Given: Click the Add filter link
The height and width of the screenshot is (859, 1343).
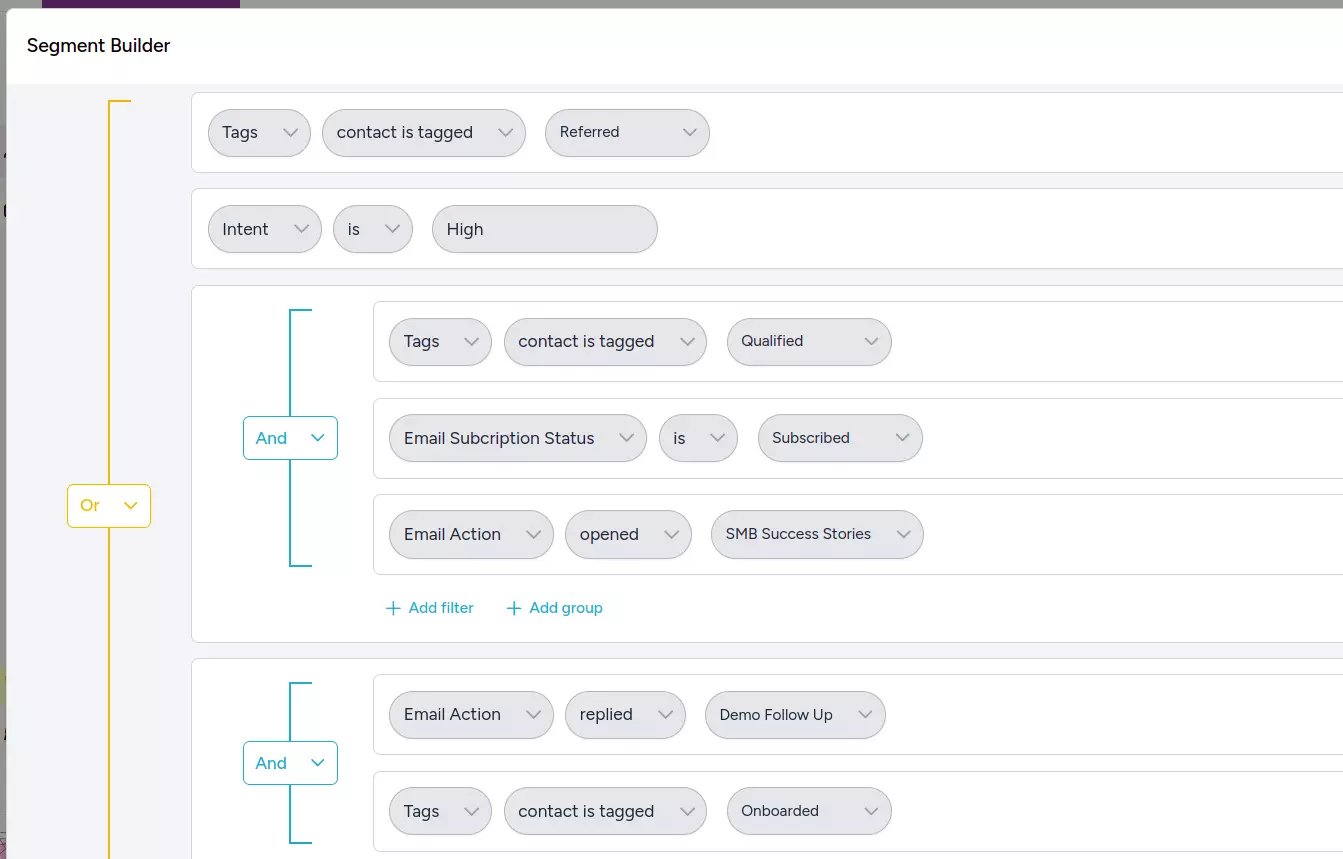Looking at the screenshot, I should click(430, 608).
